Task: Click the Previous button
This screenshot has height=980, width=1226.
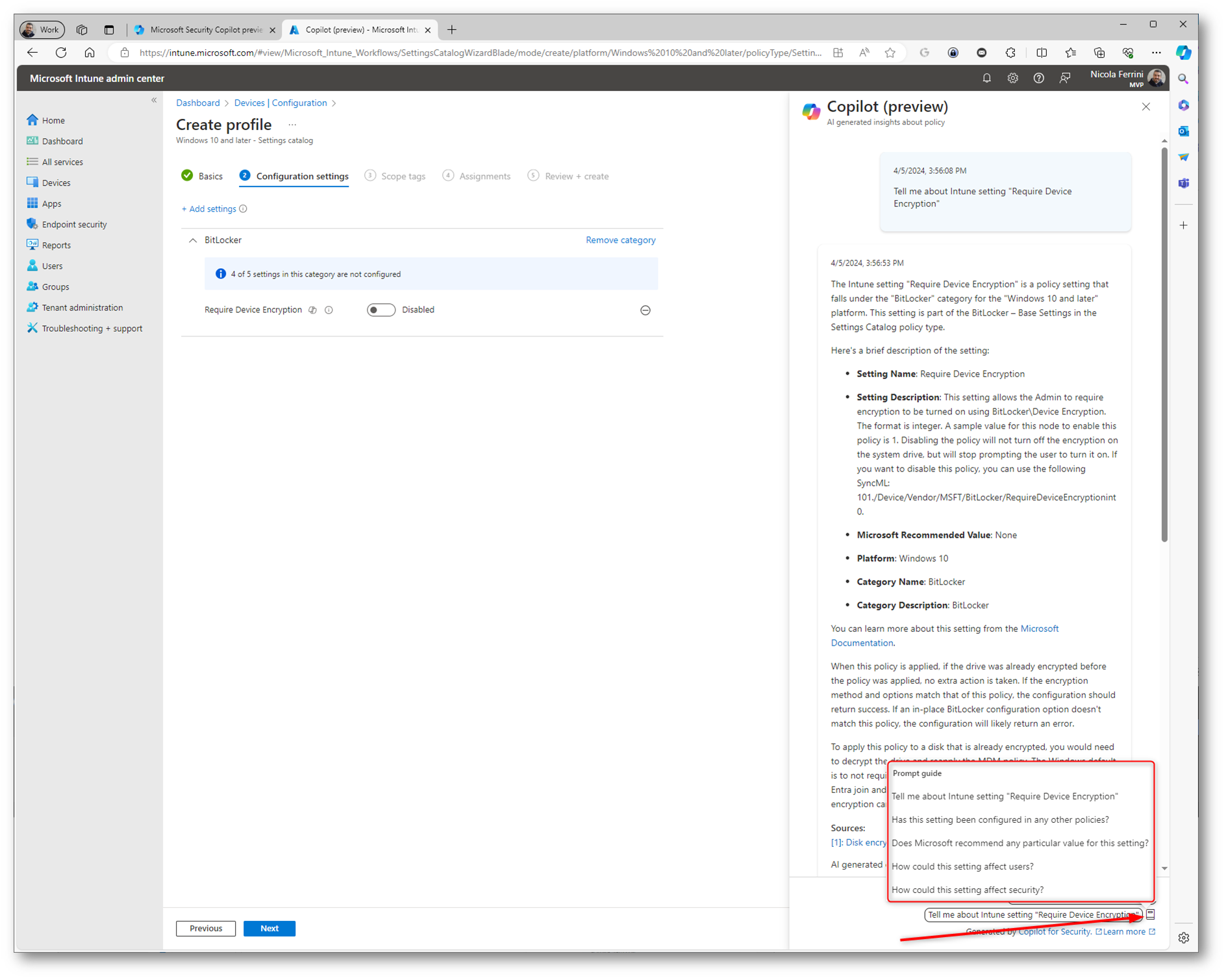Action: pos(206,928)
